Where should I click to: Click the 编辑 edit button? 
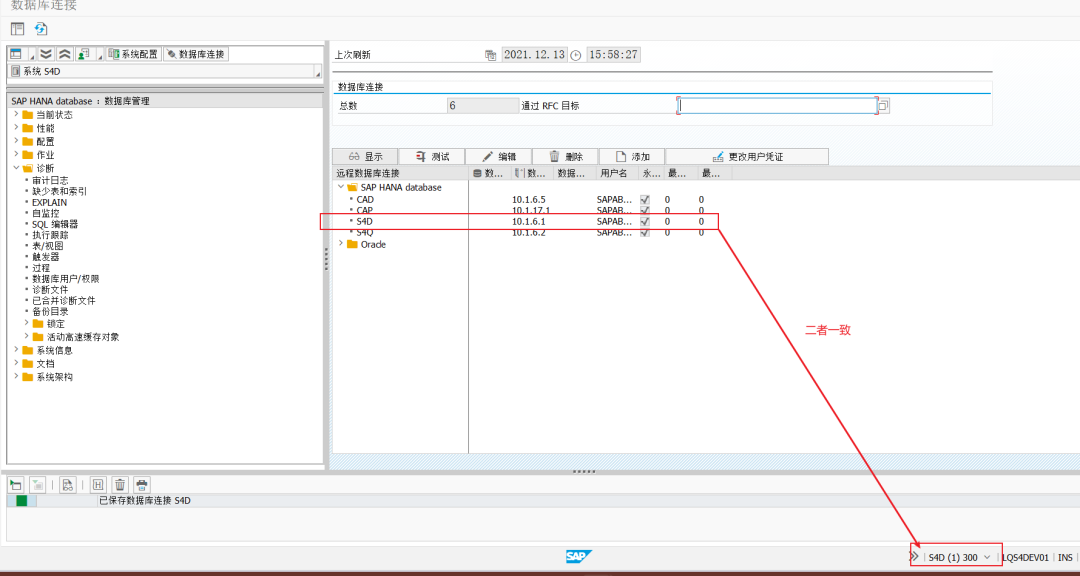[499, 156]
